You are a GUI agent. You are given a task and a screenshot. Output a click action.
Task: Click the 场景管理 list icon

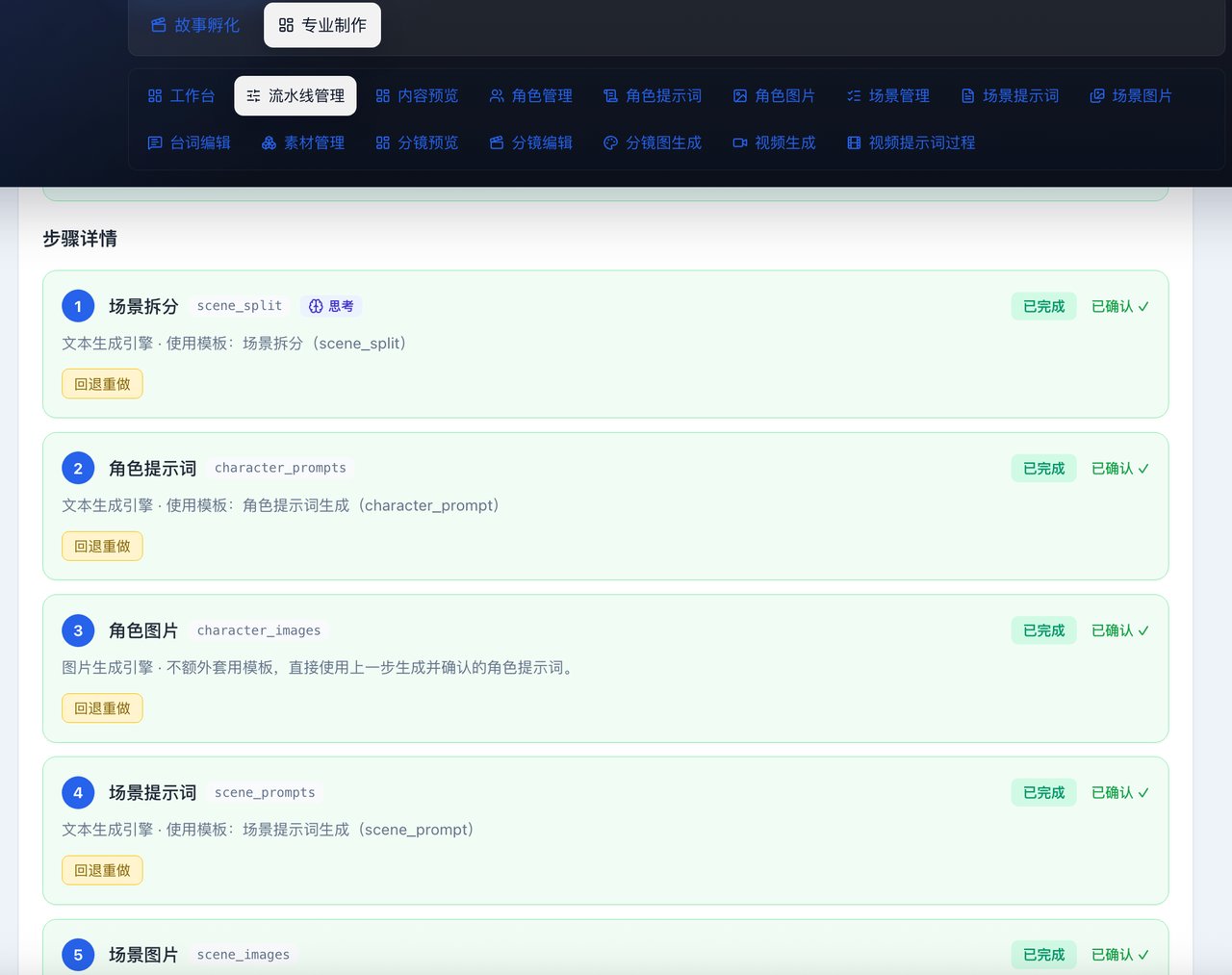pyautogui.click(x=854, y=96)
